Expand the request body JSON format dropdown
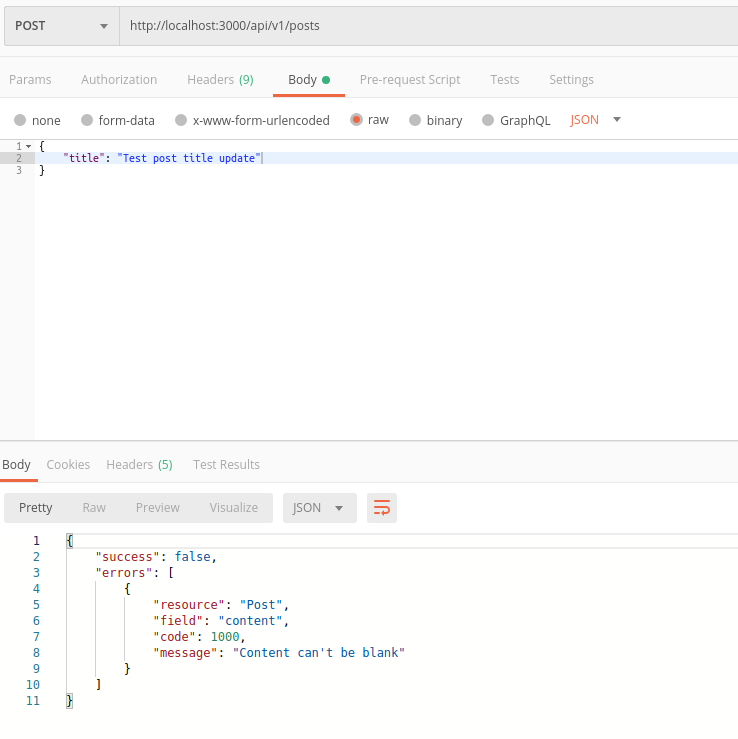Viewport: 738px width, 739px height. pos(596,120)
